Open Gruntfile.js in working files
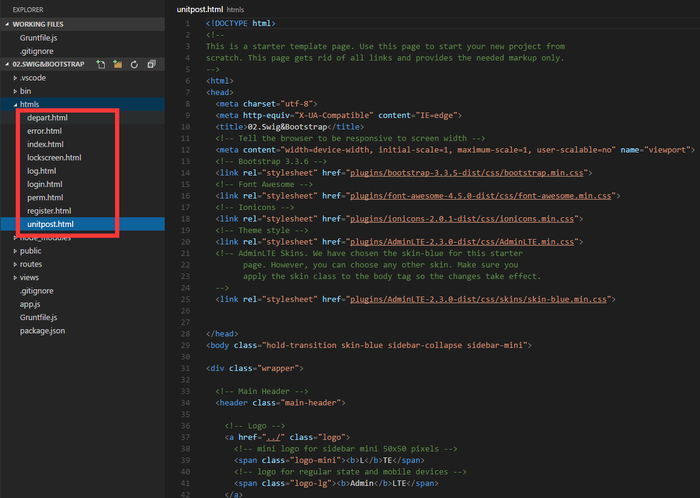Viewport: 700px width, 498px height. point(38,38)
